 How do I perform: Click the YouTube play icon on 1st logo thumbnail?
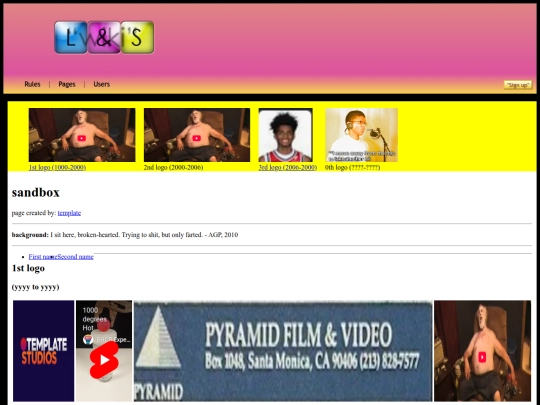click(82, 138)
